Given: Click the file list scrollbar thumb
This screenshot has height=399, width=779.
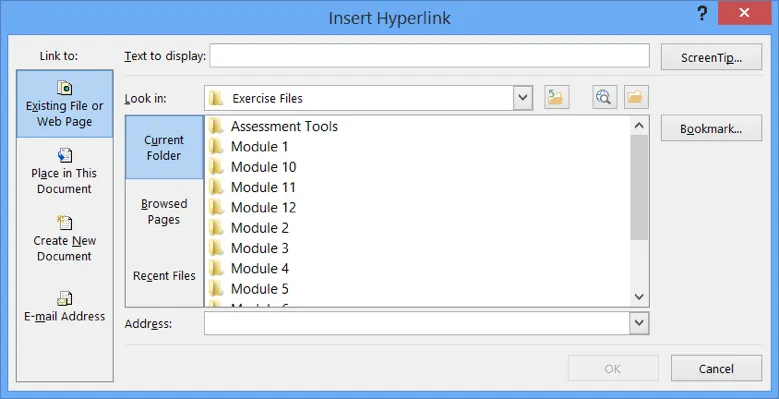Looking at the screenshot, I should point(639,187).
